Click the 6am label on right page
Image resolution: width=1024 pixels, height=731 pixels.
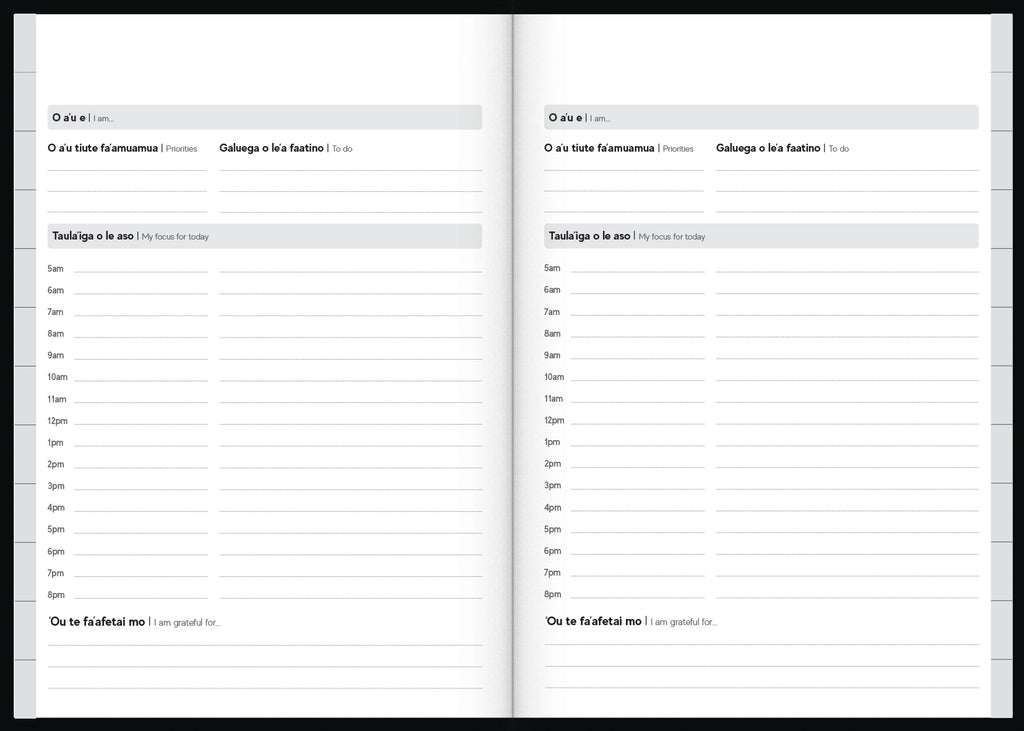click(x=552, y=290)
